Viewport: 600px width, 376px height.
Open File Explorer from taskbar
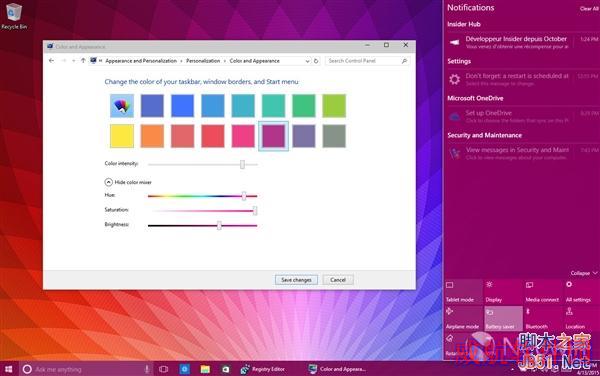click(205, 369)
